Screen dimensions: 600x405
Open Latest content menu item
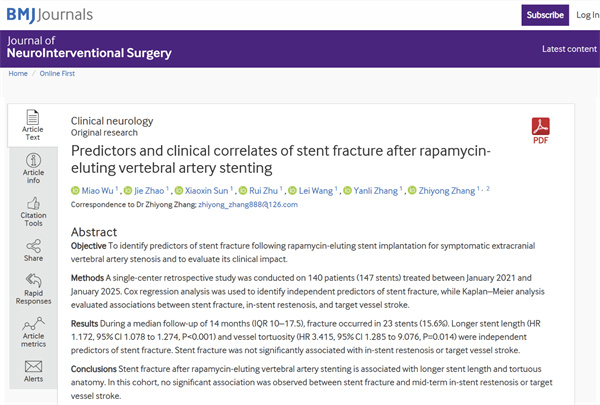click(x=568, y=49)
